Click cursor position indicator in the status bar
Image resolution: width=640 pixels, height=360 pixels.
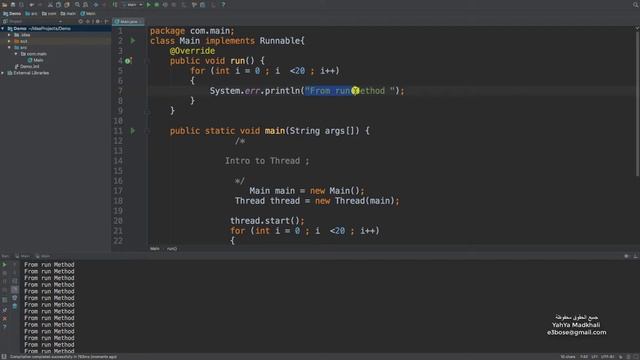coord(584,357)
